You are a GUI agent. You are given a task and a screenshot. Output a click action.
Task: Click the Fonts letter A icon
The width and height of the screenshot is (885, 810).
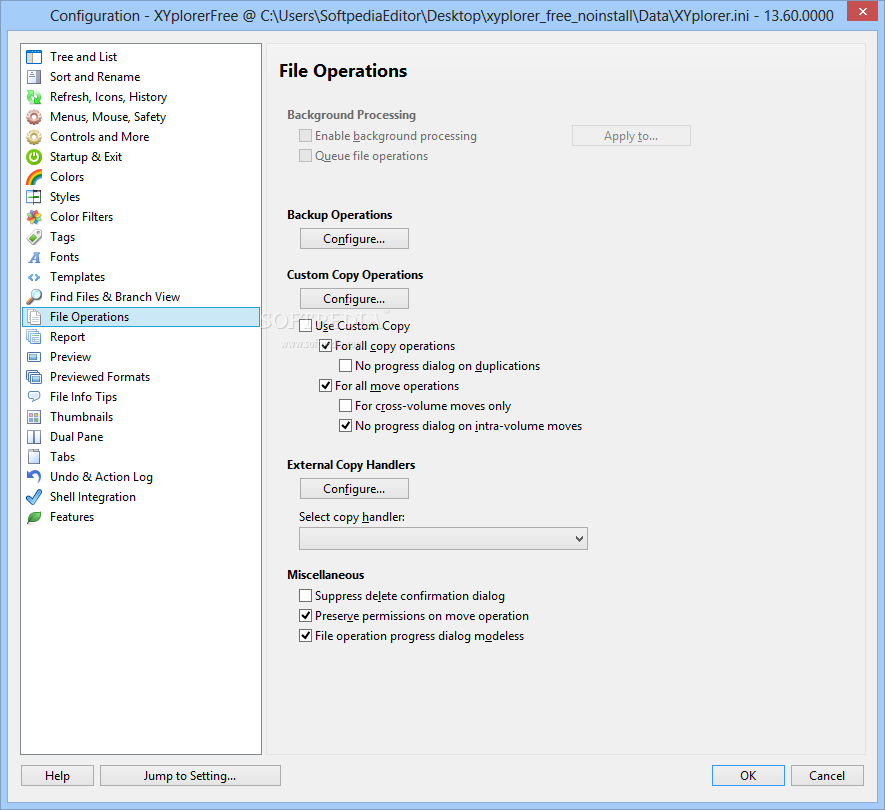pos(34,257)
